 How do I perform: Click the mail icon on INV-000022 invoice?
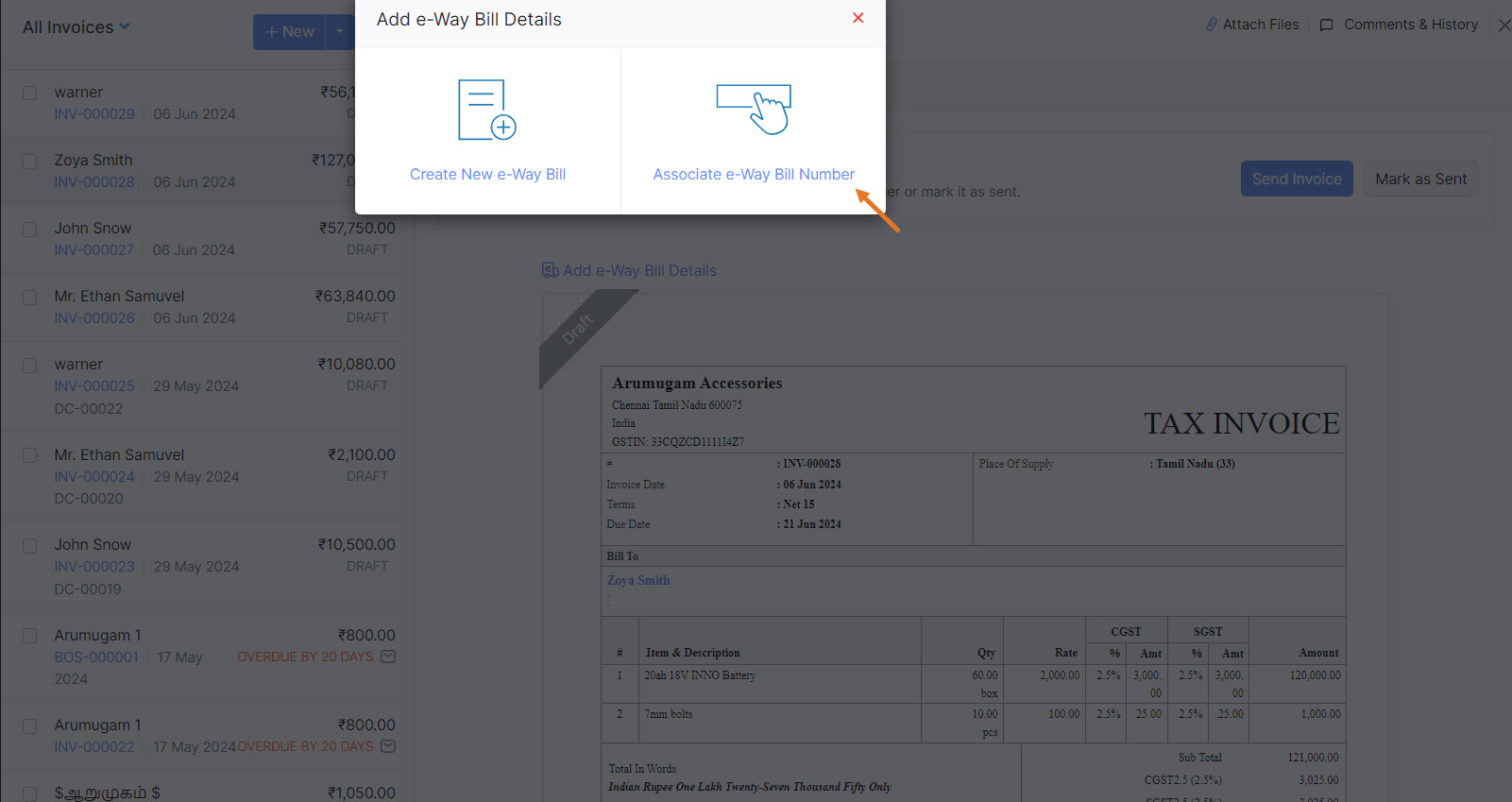pos(388,746)
